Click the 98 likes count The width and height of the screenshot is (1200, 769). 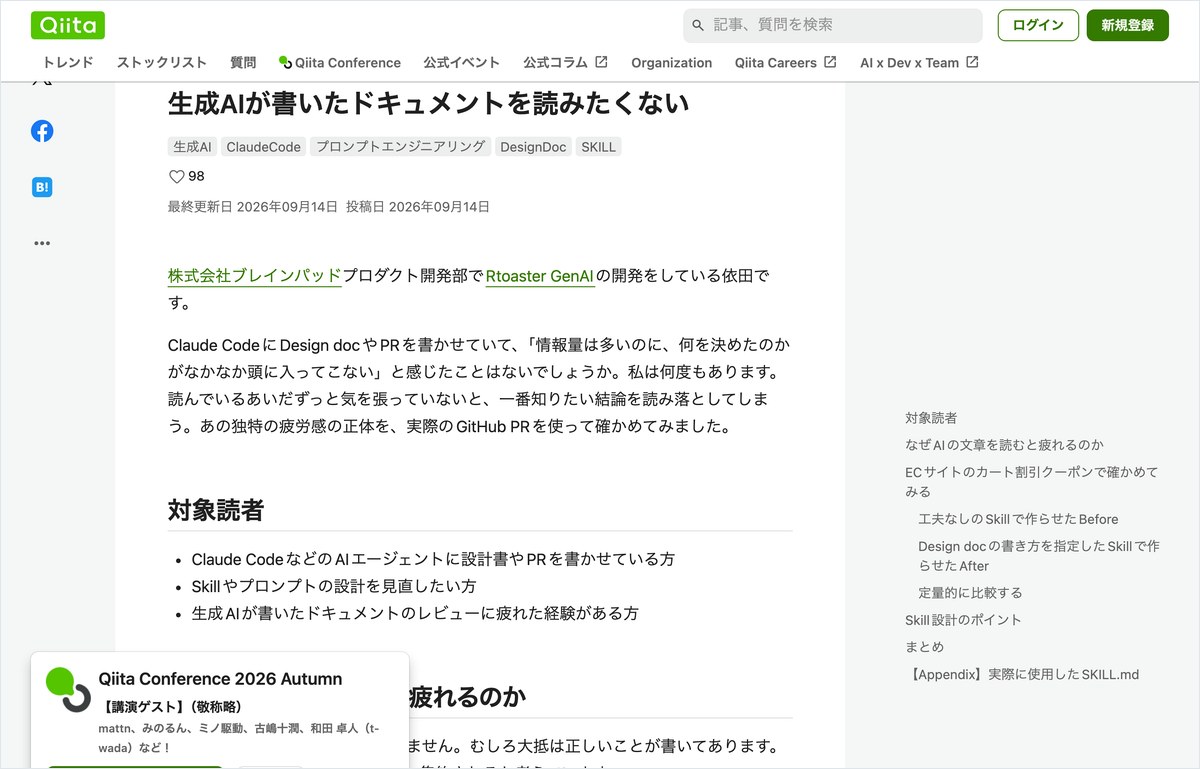[196, 177]
